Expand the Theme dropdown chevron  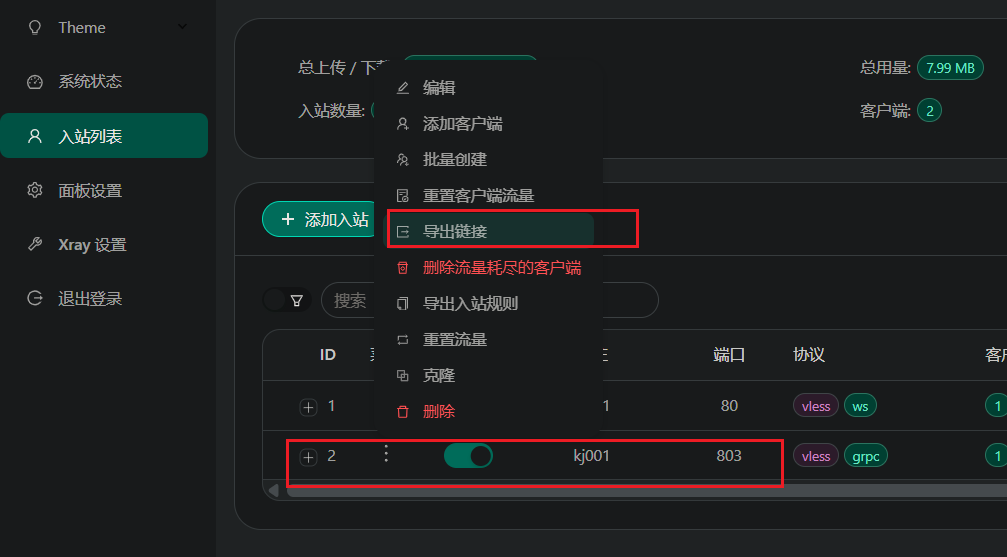(x=182, y=26)
